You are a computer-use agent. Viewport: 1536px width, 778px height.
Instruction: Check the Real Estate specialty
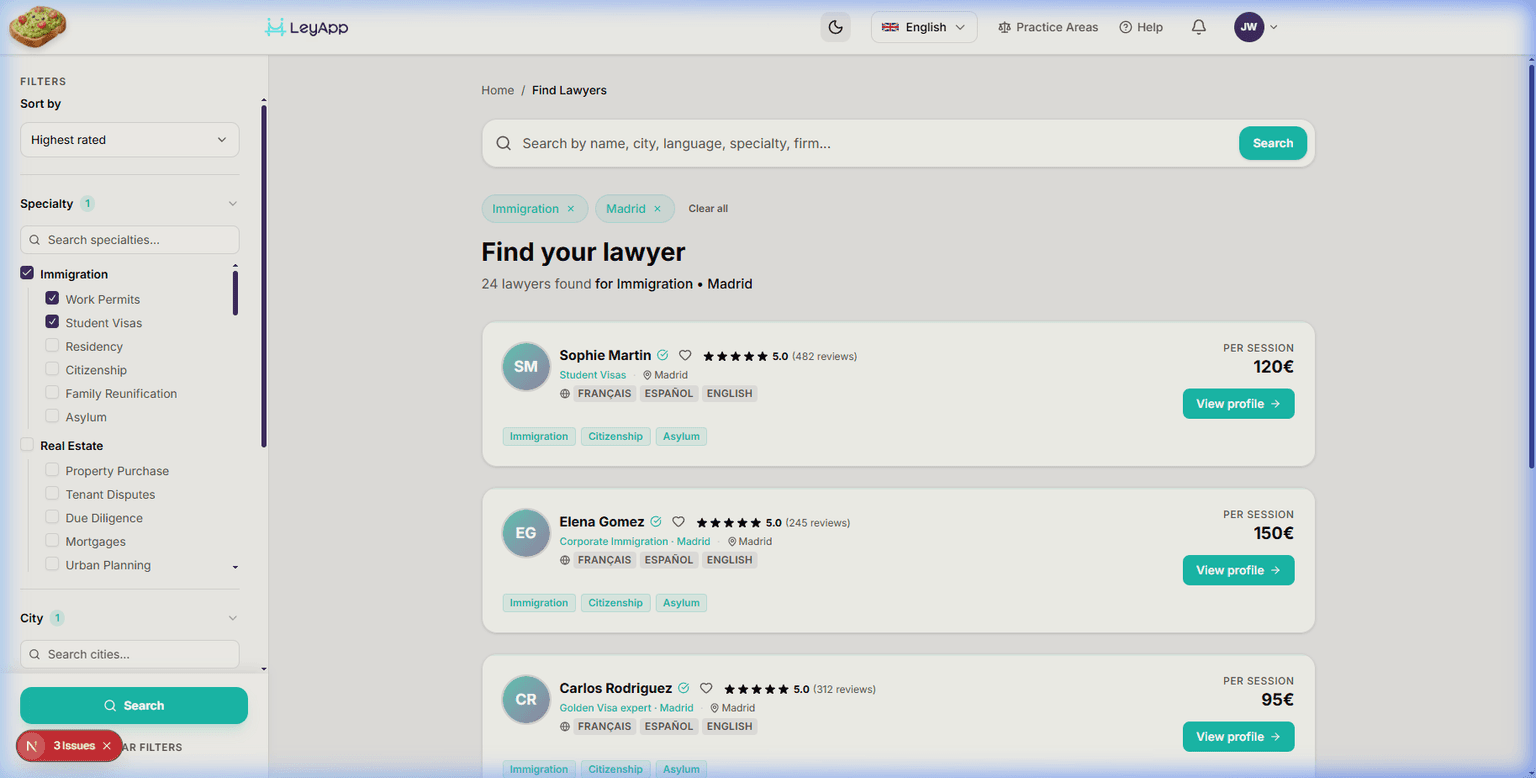pyautogui.click(x=27, y=445)
